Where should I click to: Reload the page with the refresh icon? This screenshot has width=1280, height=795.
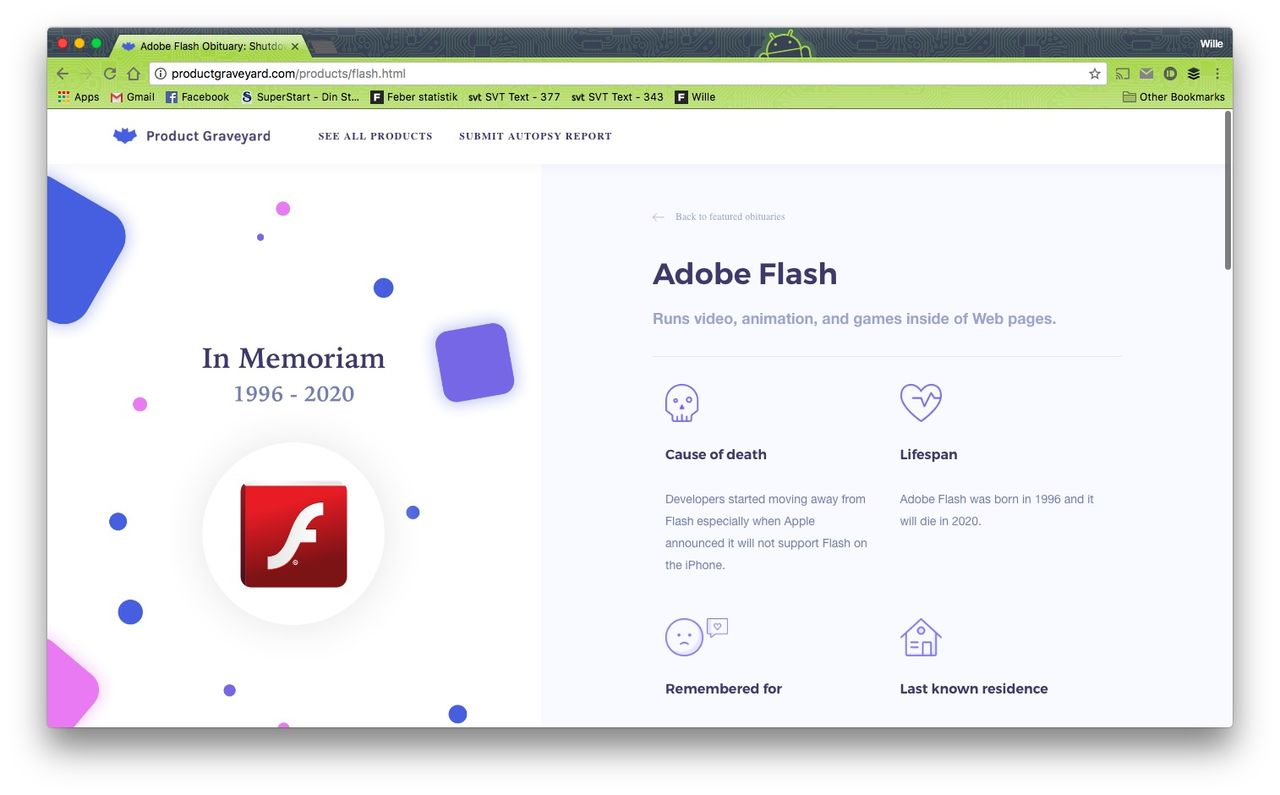(110, 74)
